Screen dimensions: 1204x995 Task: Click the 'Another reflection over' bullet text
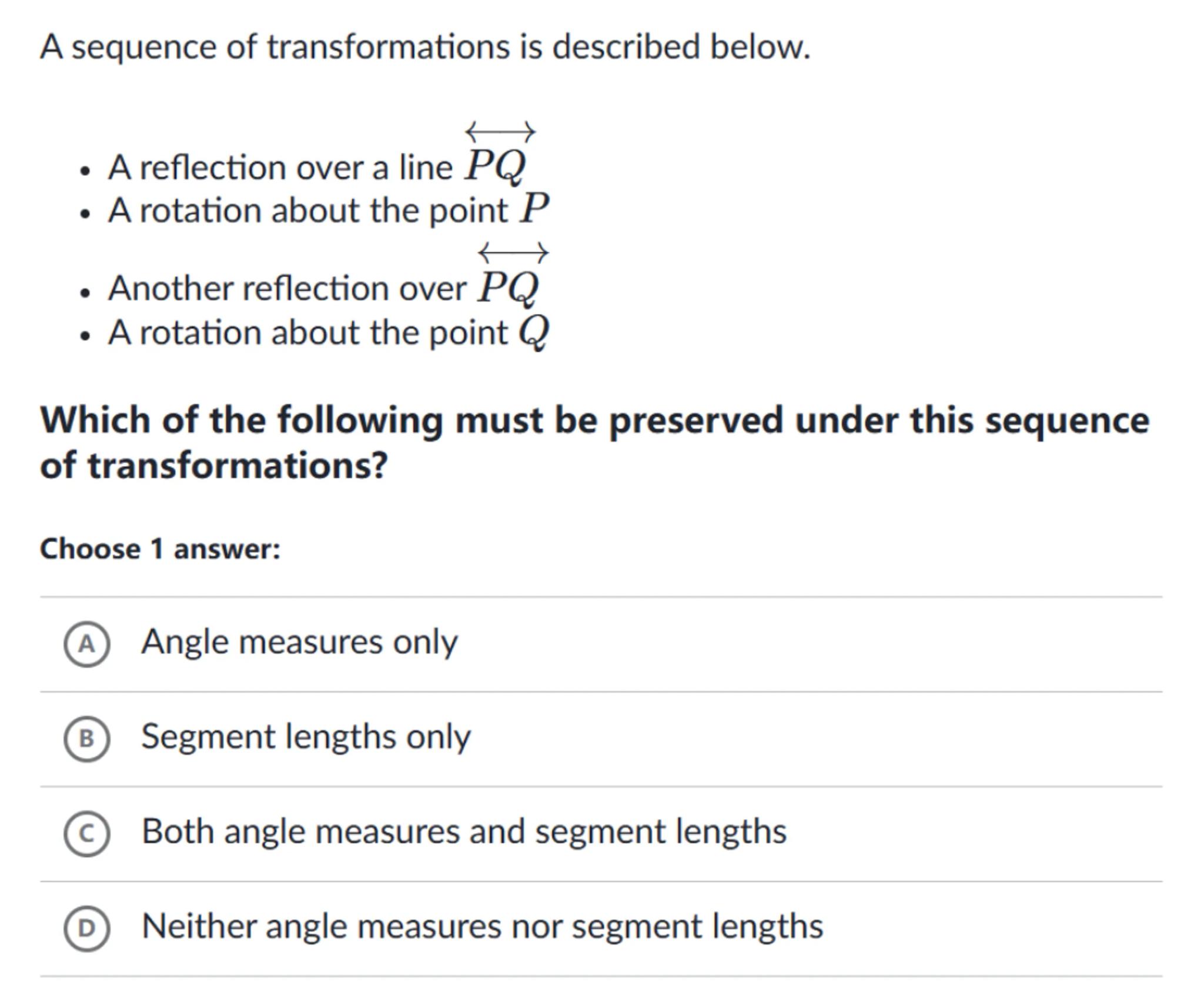pos(287,289)
